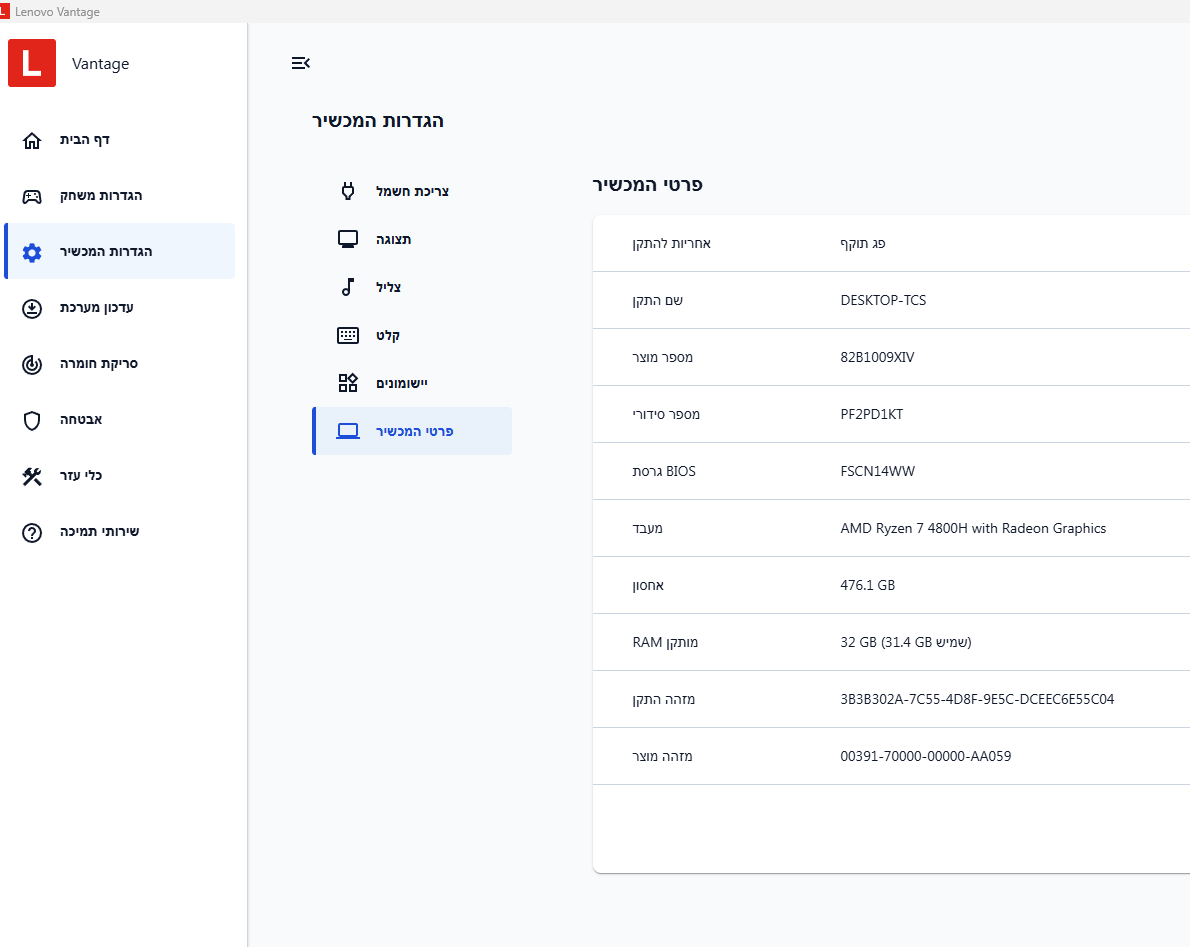Open home page via house icon
The height and width of the screenshot is (947, 1190).
(32, 140)
